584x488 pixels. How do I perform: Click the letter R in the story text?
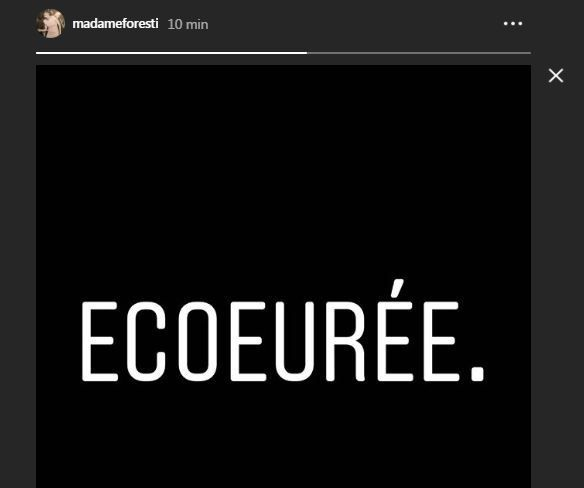pyautogui.click(x=345, y=341)
